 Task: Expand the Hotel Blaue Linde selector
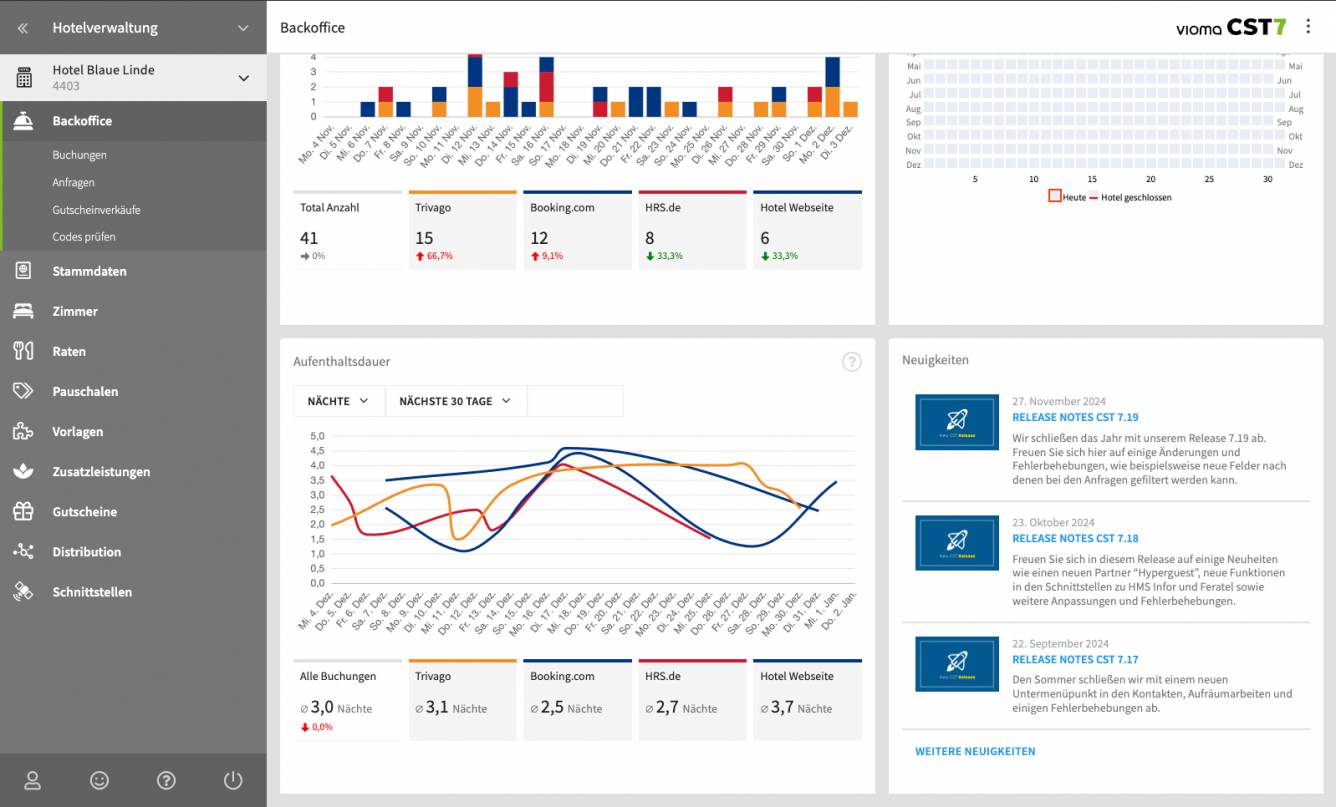243,78
